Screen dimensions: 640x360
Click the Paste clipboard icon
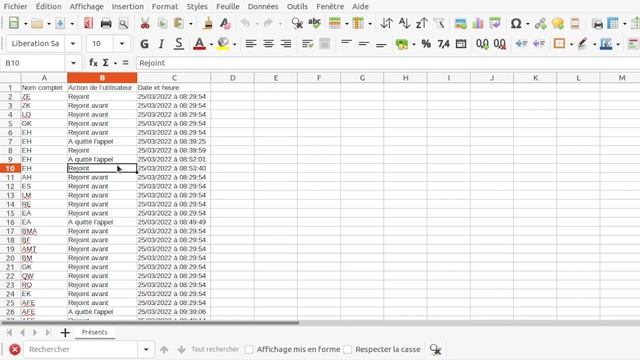tap(179, 23)
